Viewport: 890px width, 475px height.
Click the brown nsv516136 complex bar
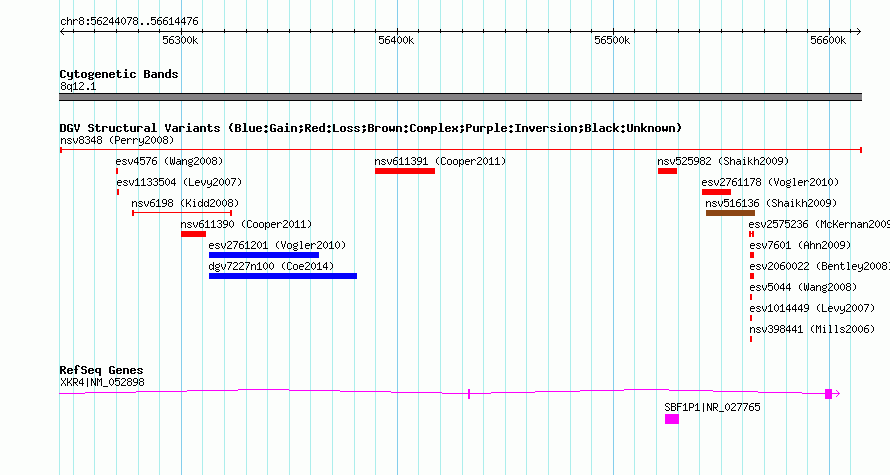[731, 213]
